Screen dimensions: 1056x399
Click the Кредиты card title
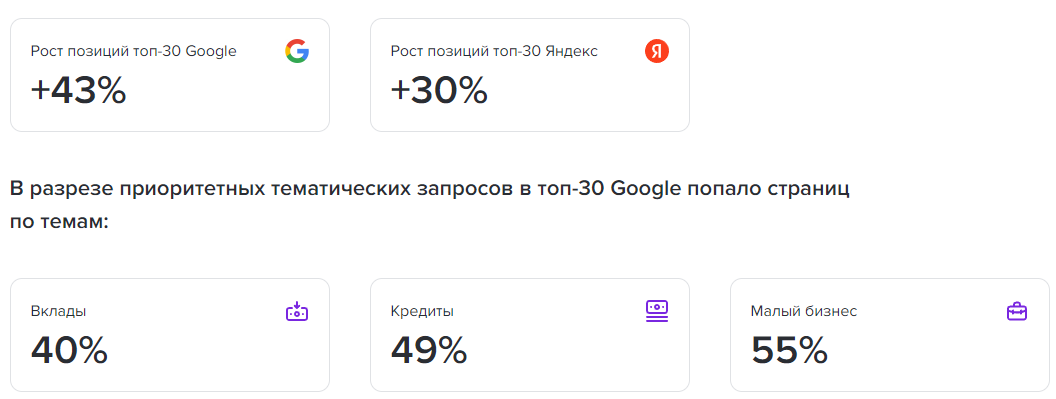pyautogui.click(x=422, y=311)
